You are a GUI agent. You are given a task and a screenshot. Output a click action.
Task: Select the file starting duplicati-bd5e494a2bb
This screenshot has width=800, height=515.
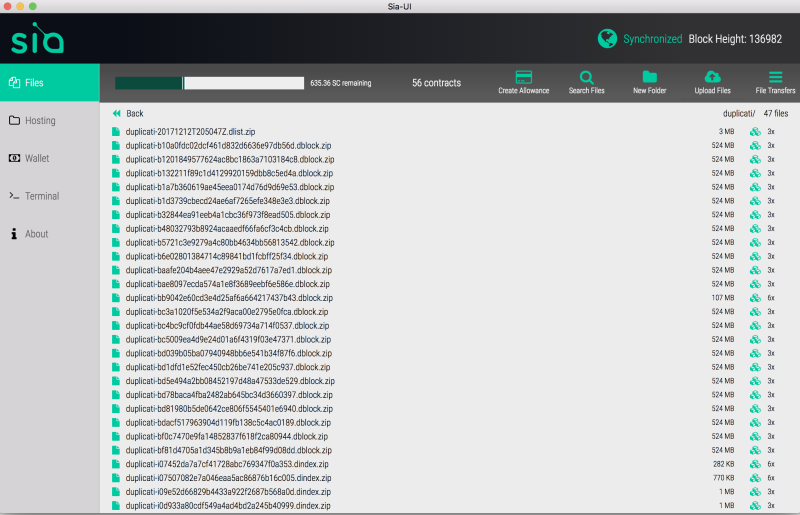pyautogui.click(x=230, y=381)
